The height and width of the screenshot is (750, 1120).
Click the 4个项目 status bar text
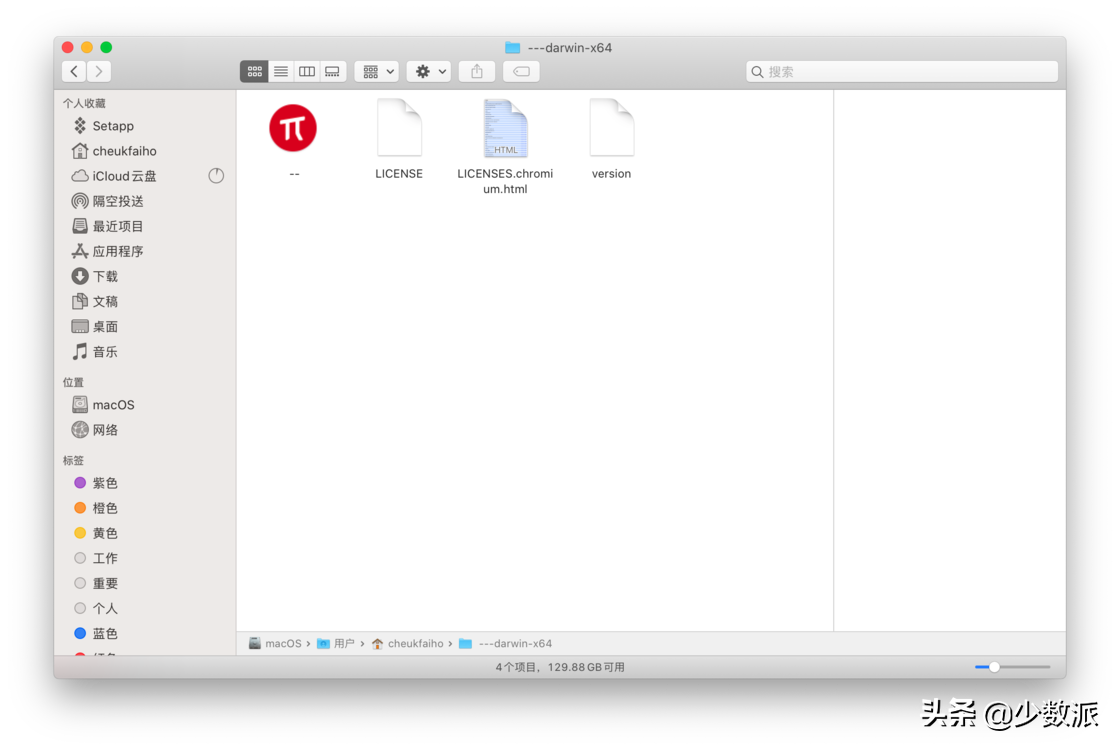tap(516, 667)
